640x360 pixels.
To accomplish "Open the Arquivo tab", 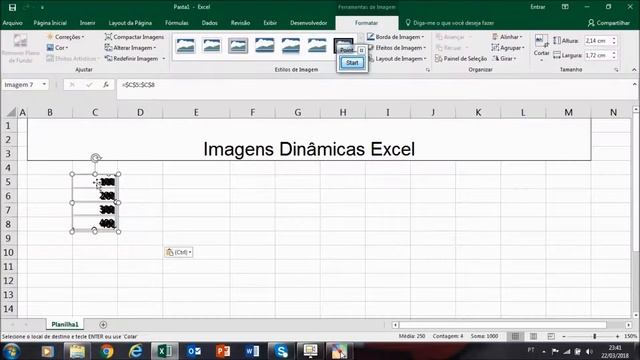I will click(13, 23).
